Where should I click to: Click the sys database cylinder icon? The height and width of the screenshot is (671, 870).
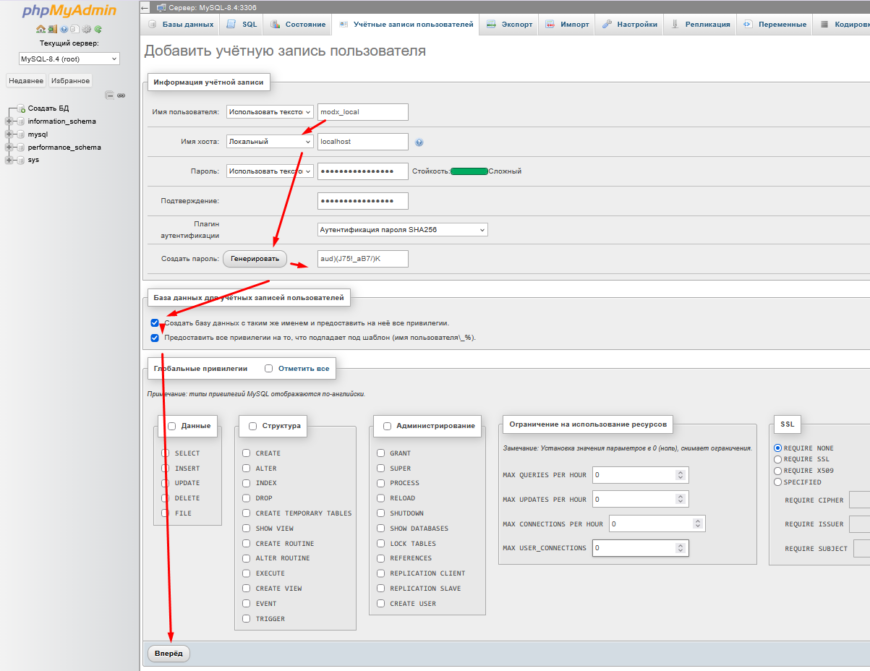click(x=21, y=160)
